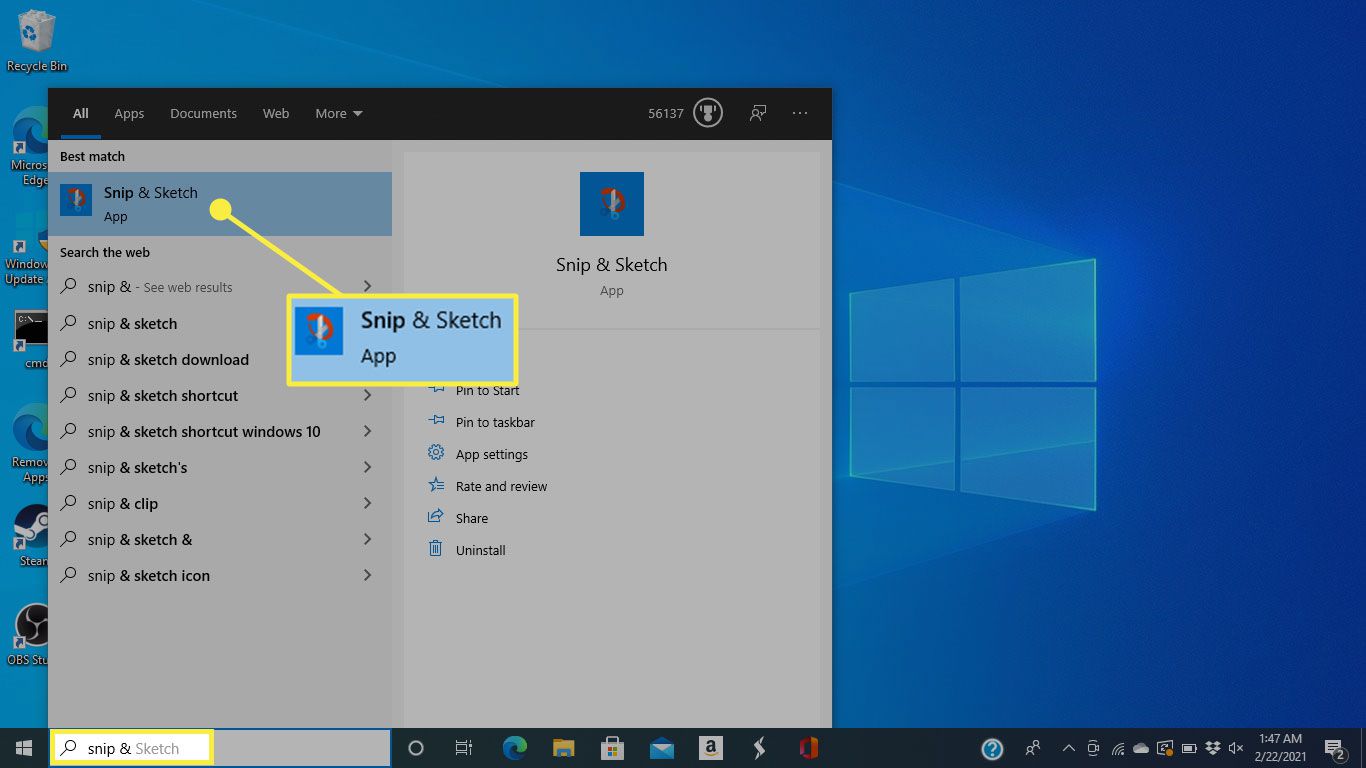The height and width of the screenshot is (768, 1366).
Task: Select 'snip & sketch download' web suggestion
Action: [x=168, y=360]
